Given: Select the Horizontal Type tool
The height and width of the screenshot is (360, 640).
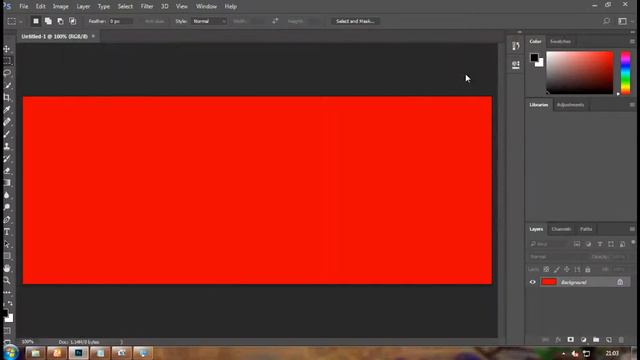Looking at the screenshot, I should [7, 232].
